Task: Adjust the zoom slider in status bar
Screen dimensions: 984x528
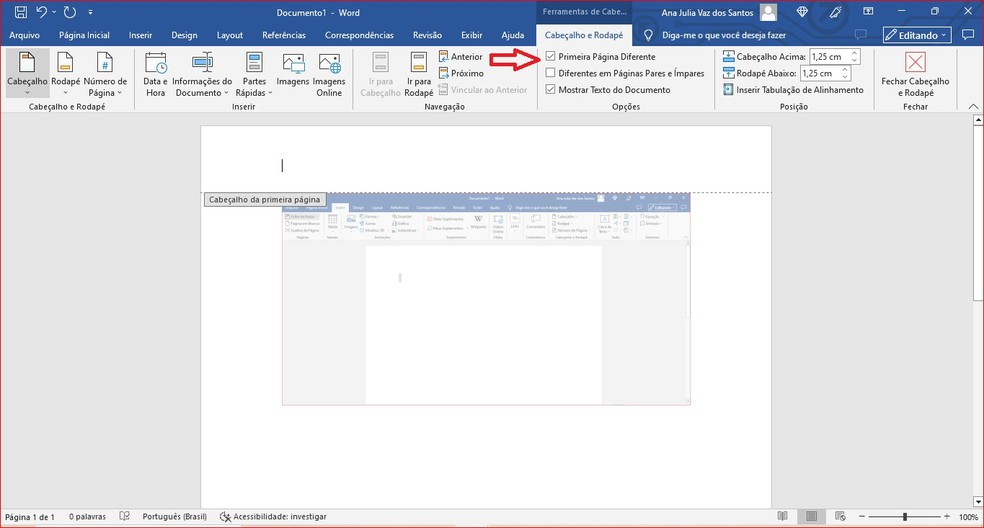Action: point(905,517)
